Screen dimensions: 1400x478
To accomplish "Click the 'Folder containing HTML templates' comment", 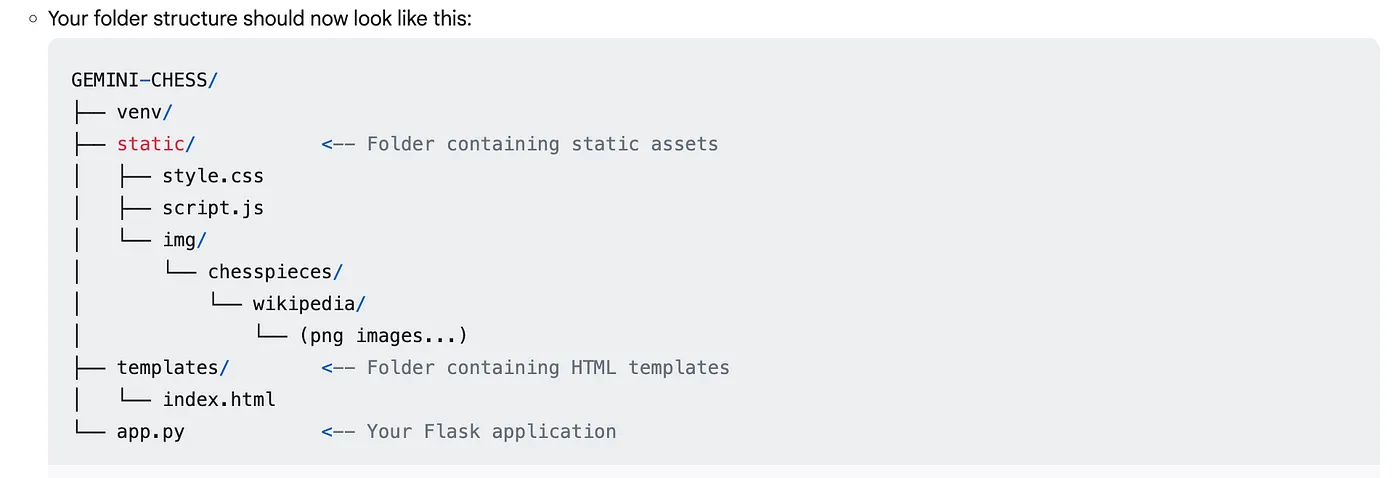I will (548, 368).
